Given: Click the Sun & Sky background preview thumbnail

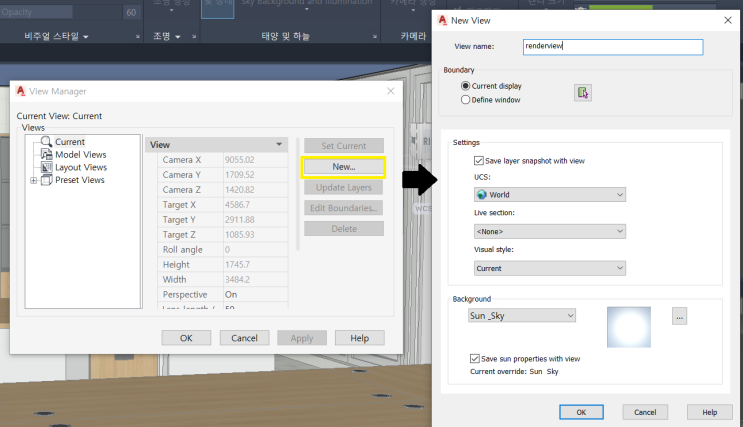Looking at the screenshot, I should [629, 327].
